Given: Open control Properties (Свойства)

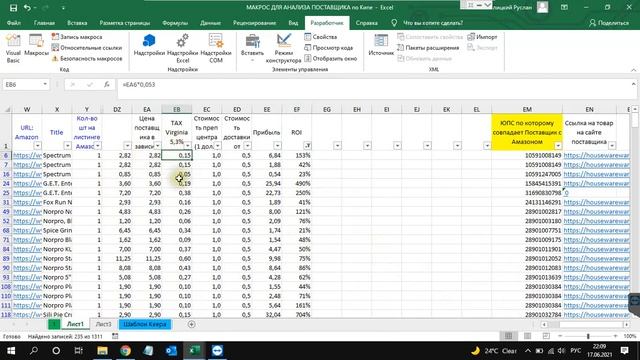Looking at the screenshot, I should (320, 37).
